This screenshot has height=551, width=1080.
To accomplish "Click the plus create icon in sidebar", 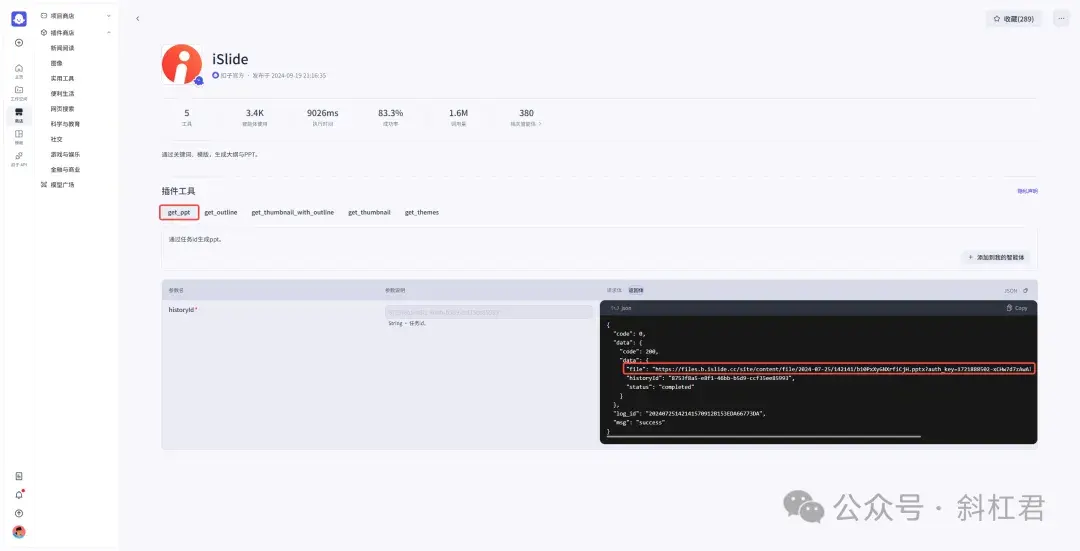I will pyautogui.click(x=19, y=43).
